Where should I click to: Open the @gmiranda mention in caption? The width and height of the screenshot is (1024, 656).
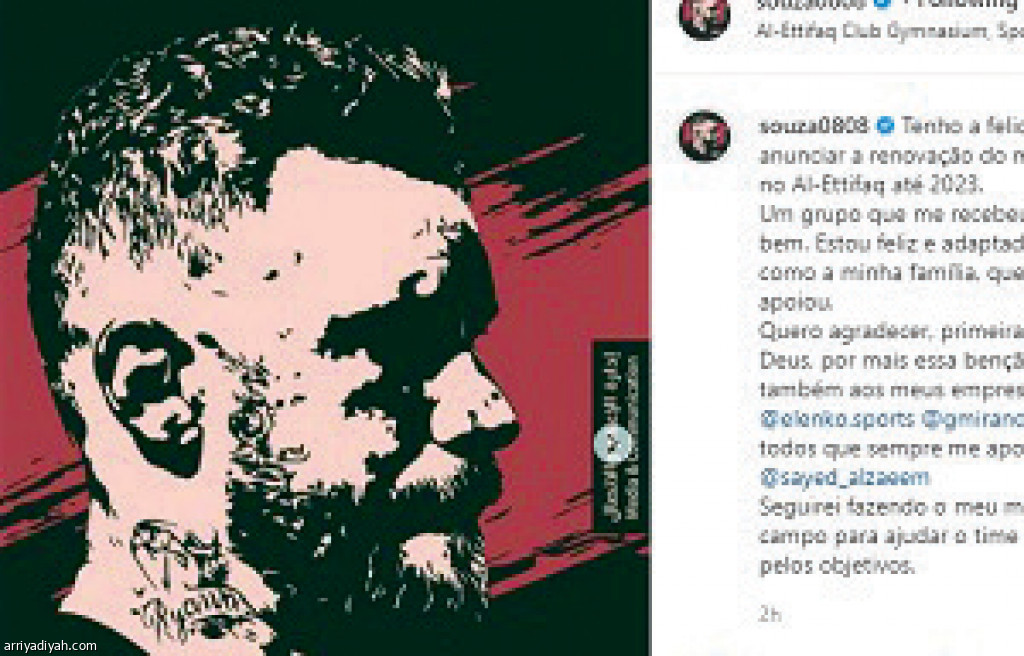point(972,418)
